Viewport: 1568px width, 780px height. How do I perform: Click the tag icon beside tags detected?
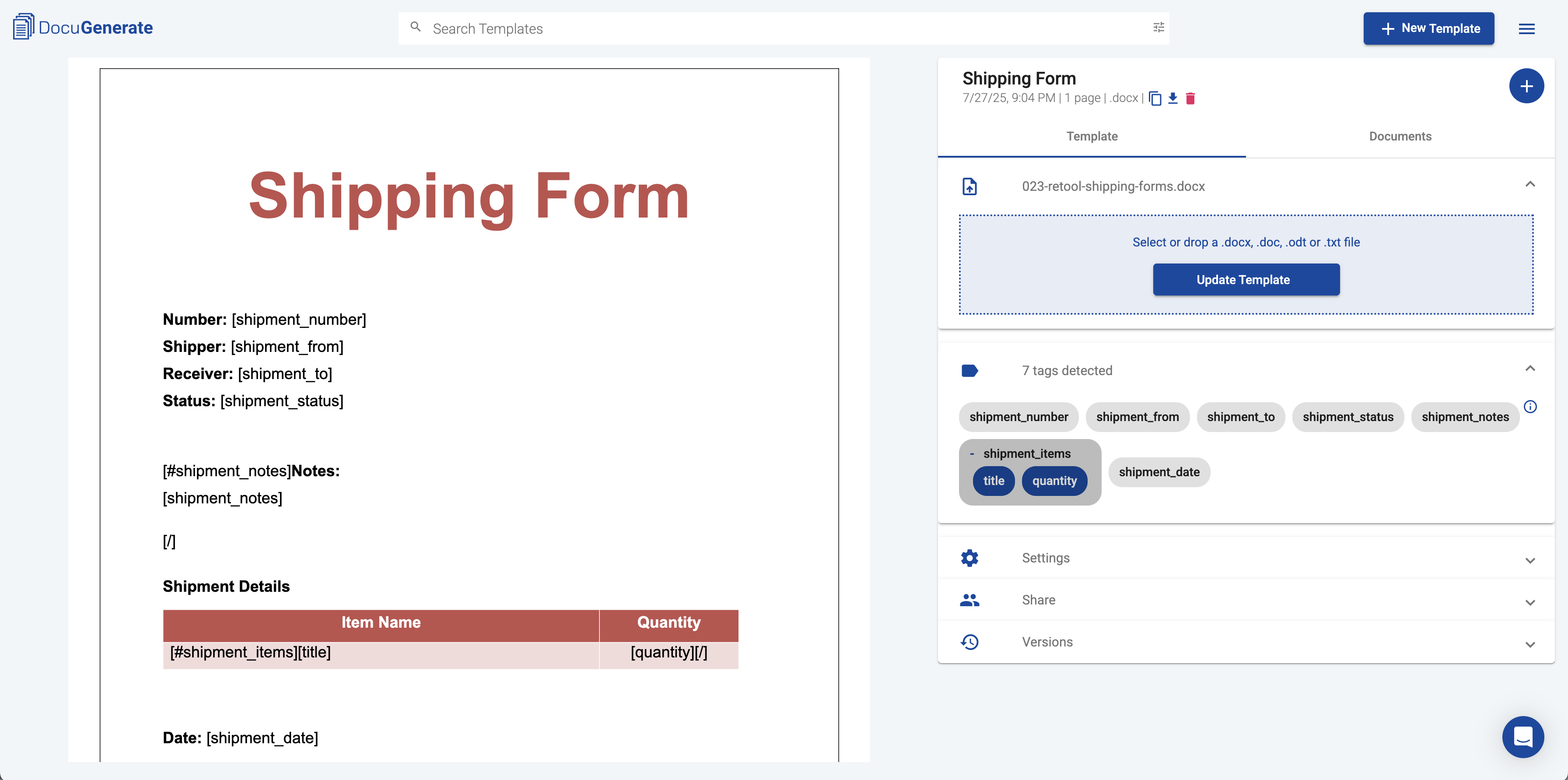pyautogui.click(x=969, y=370)
